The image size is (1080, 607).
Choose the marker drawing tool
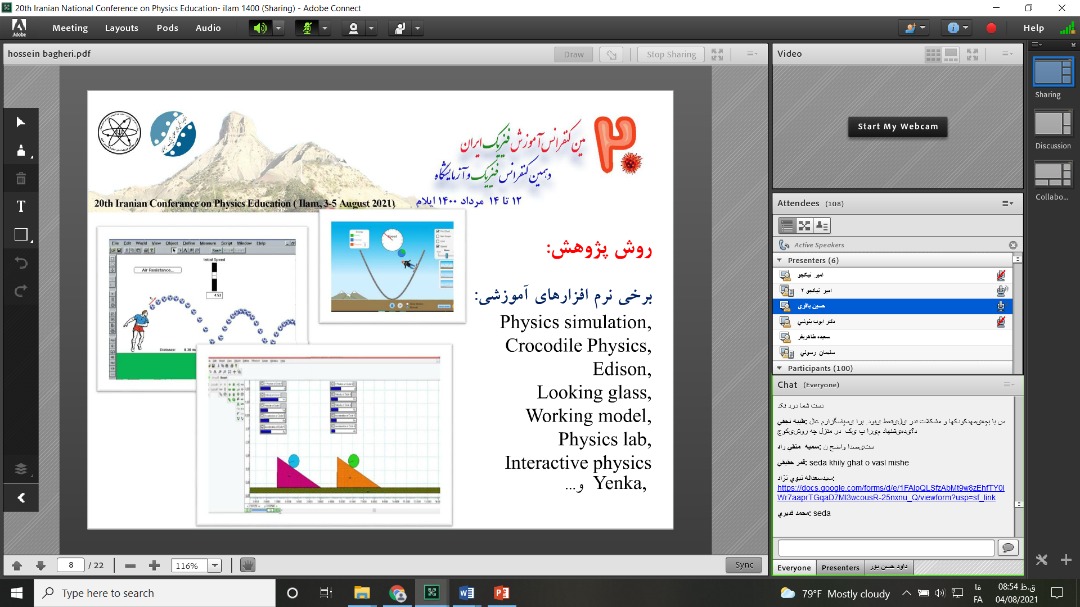pyautogui.click(x=21, y=151)
